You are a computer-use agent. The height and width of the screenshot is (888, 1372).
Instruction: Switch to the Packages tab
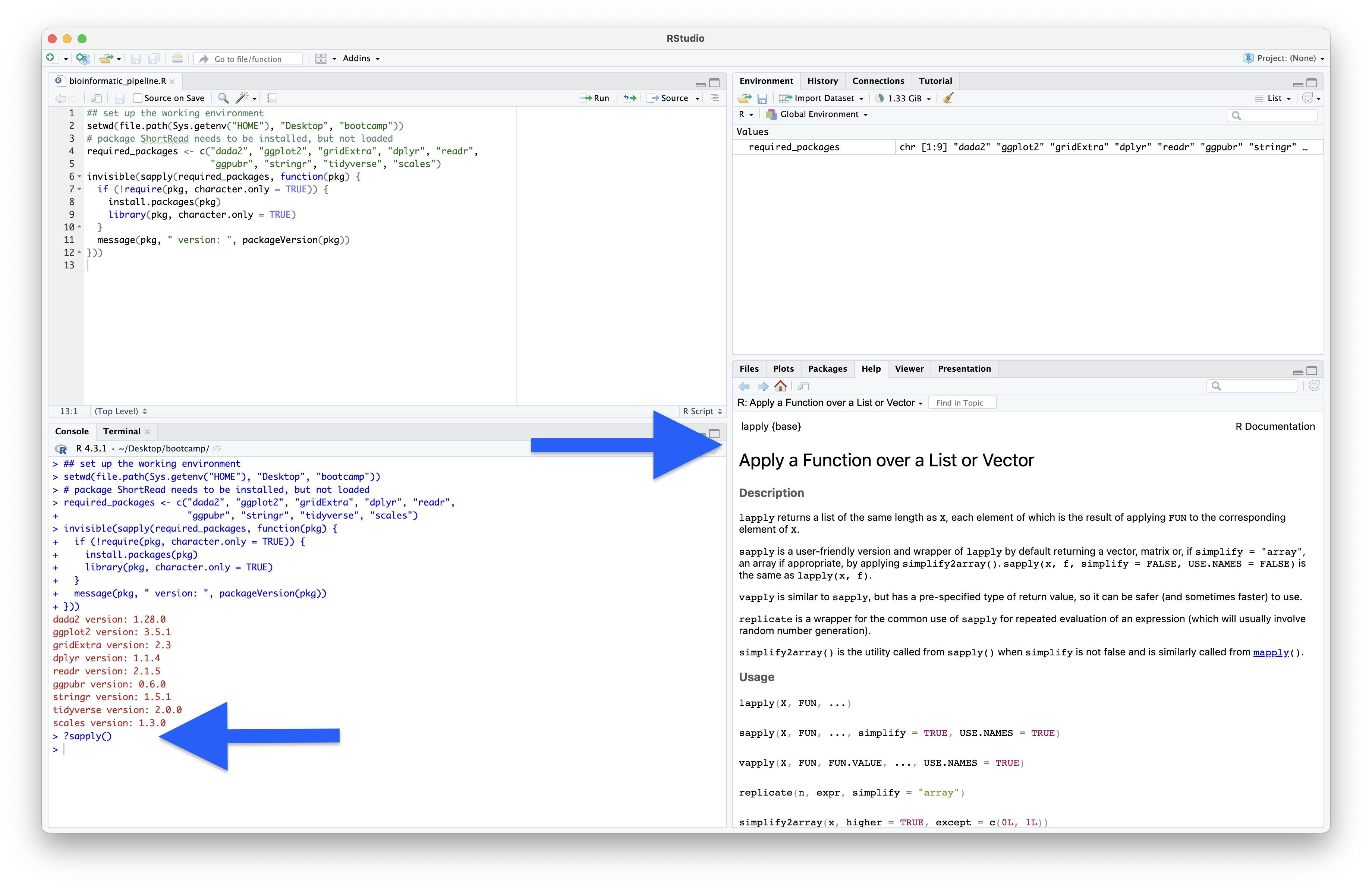827,369
